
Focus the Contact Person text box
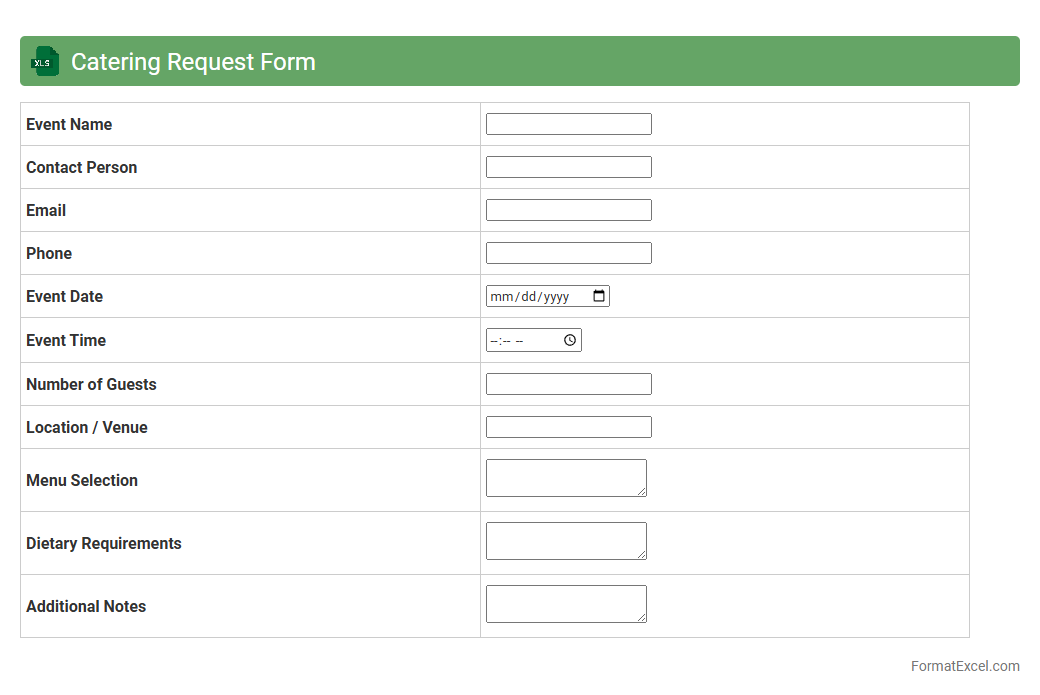[x=568, y=167]
